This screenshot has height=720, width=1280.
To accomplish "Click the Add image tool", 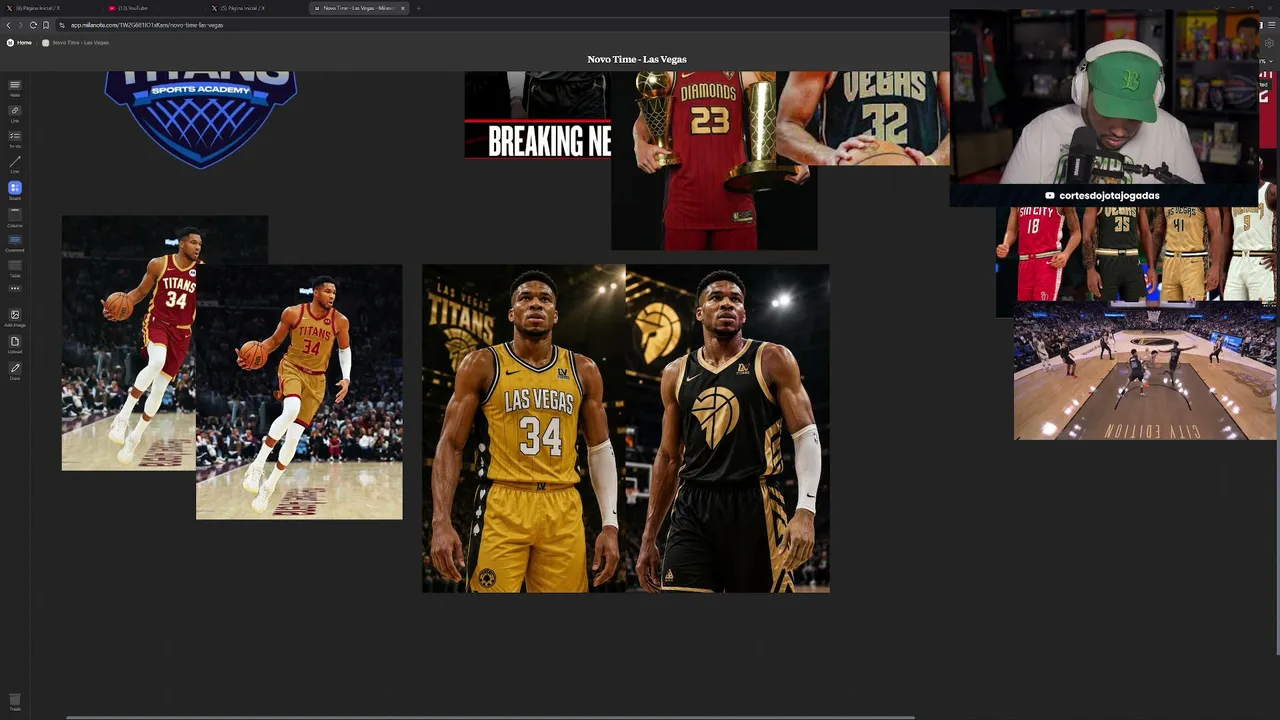I will coord(15,317).
